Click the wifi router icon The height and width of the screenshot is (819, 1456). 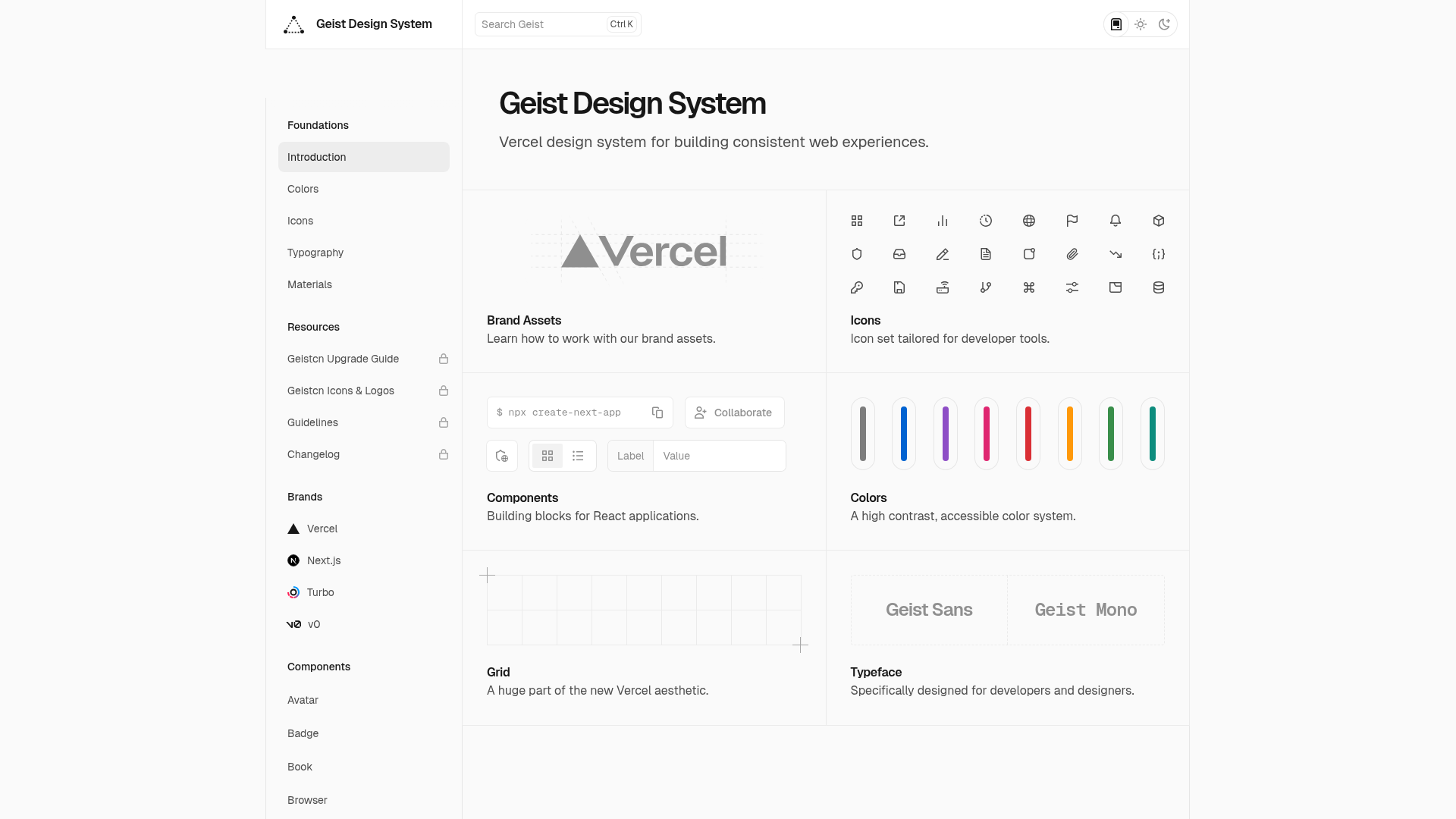943,287
